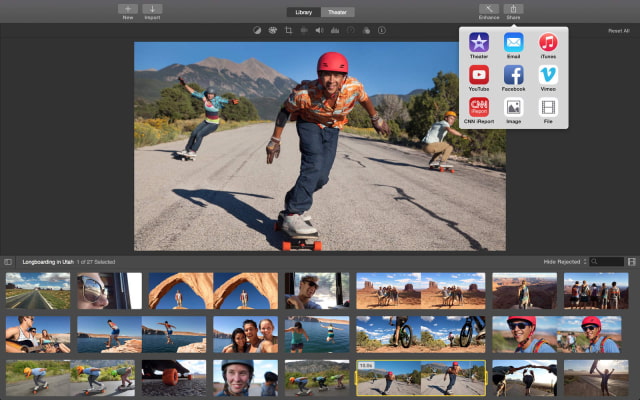
Task: Open the volume adjustment tool
Action: [319, 31]
